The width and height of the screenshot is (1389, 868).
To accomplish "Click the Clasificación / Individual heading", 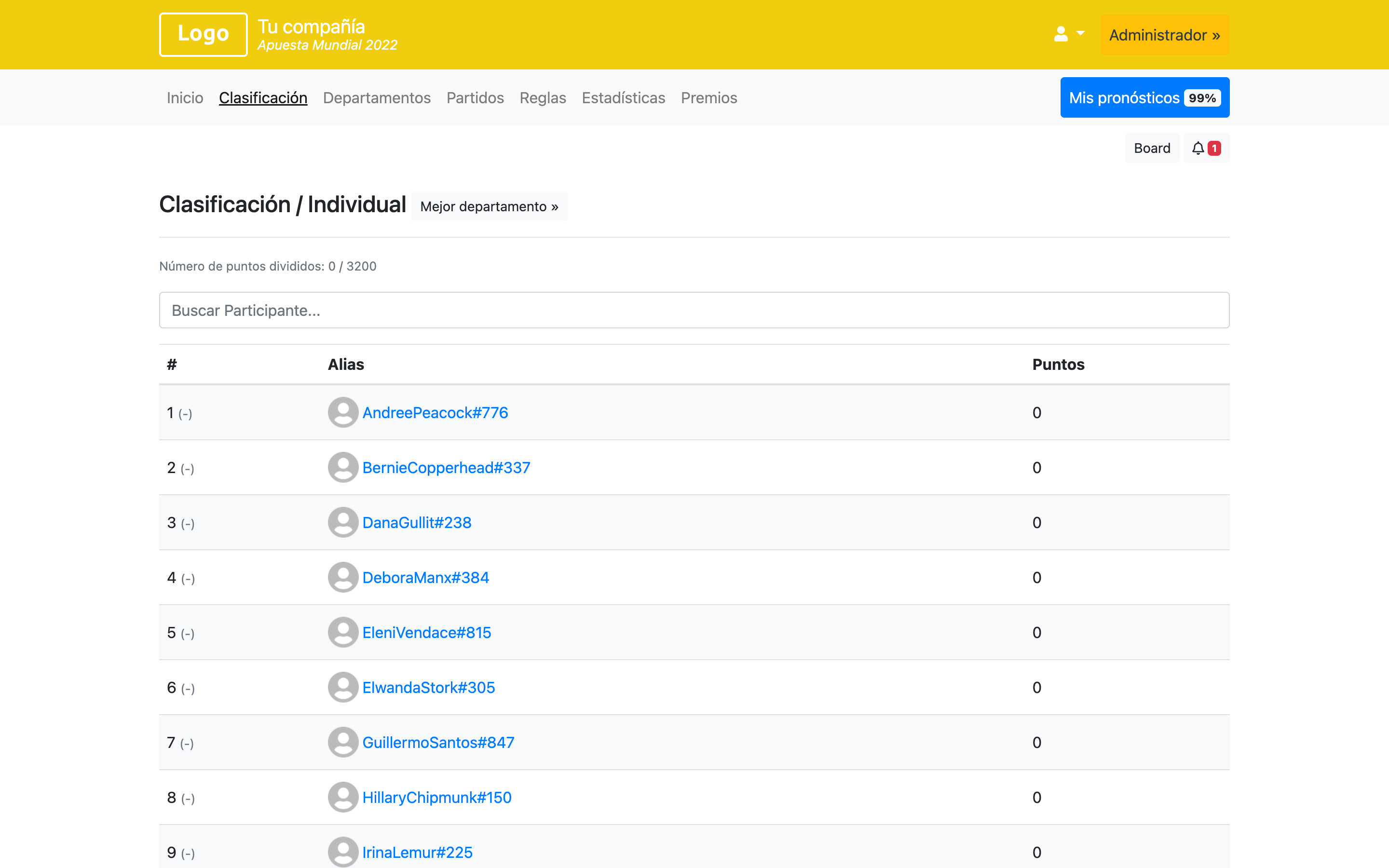I will [283, 204].
